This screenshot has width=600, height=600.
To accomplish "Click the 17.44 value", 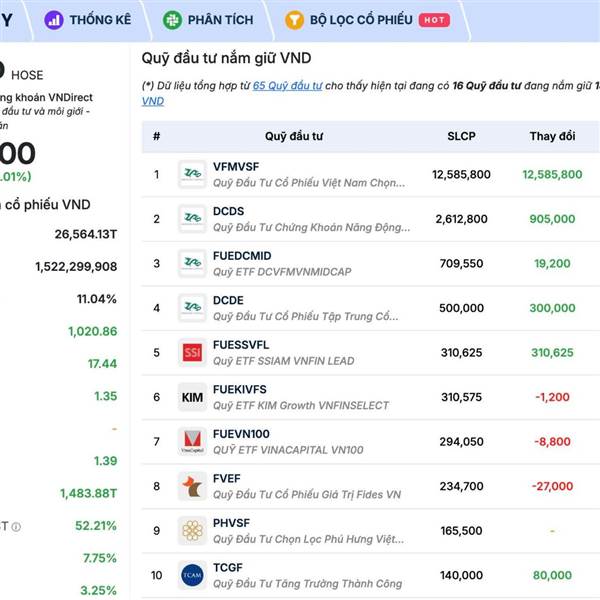I will [x=102, y=364].
